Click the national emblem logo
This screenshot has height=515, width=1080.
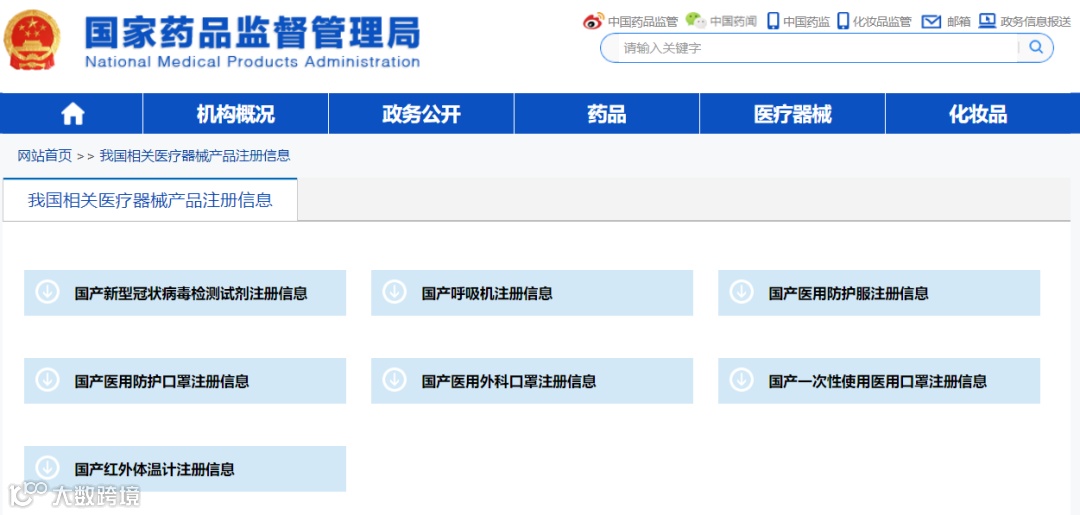pos(32,41)
